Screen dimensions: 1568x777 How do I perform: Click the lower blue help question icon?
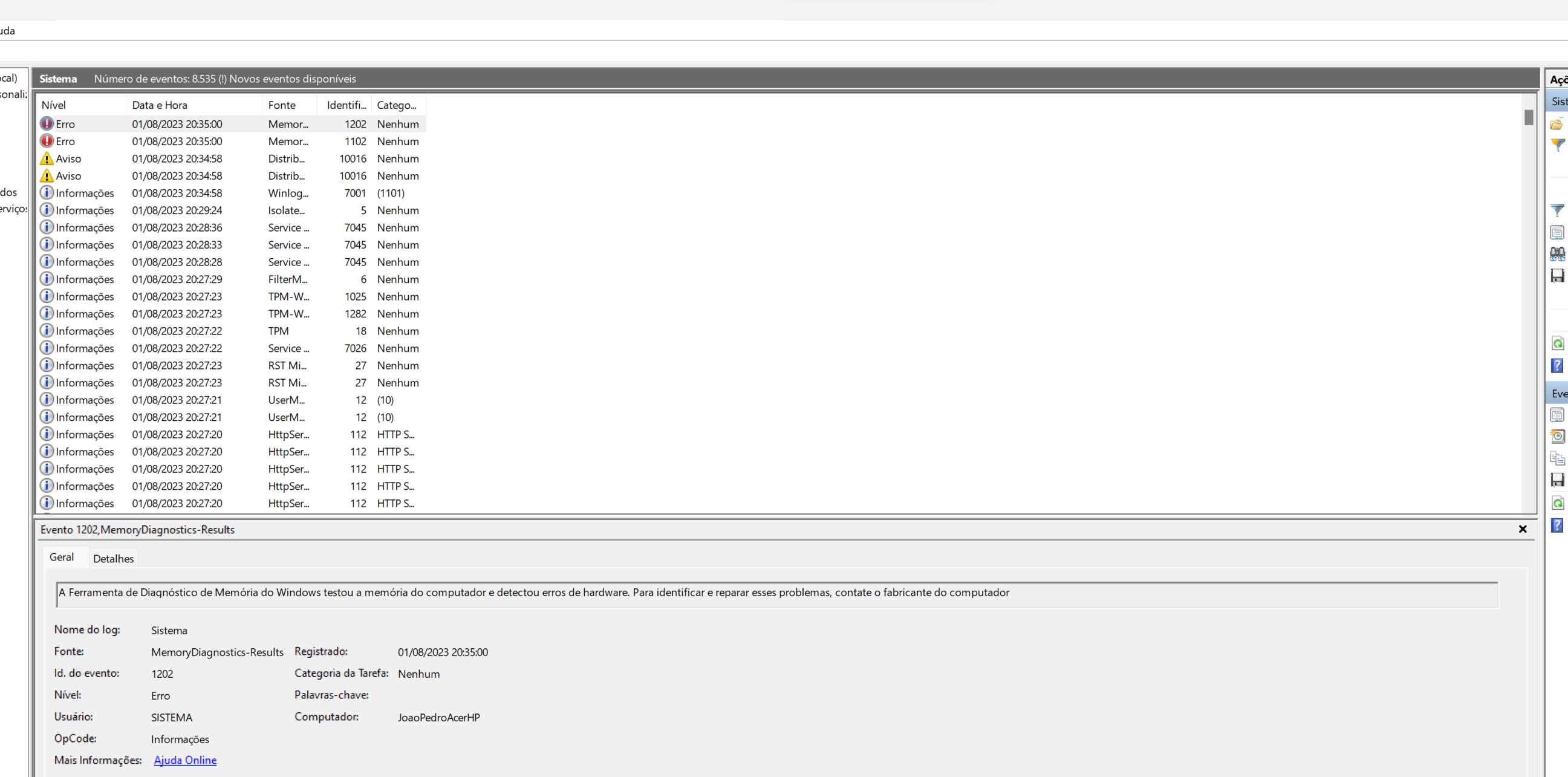pyautogui.click(x=1557, y=525)
